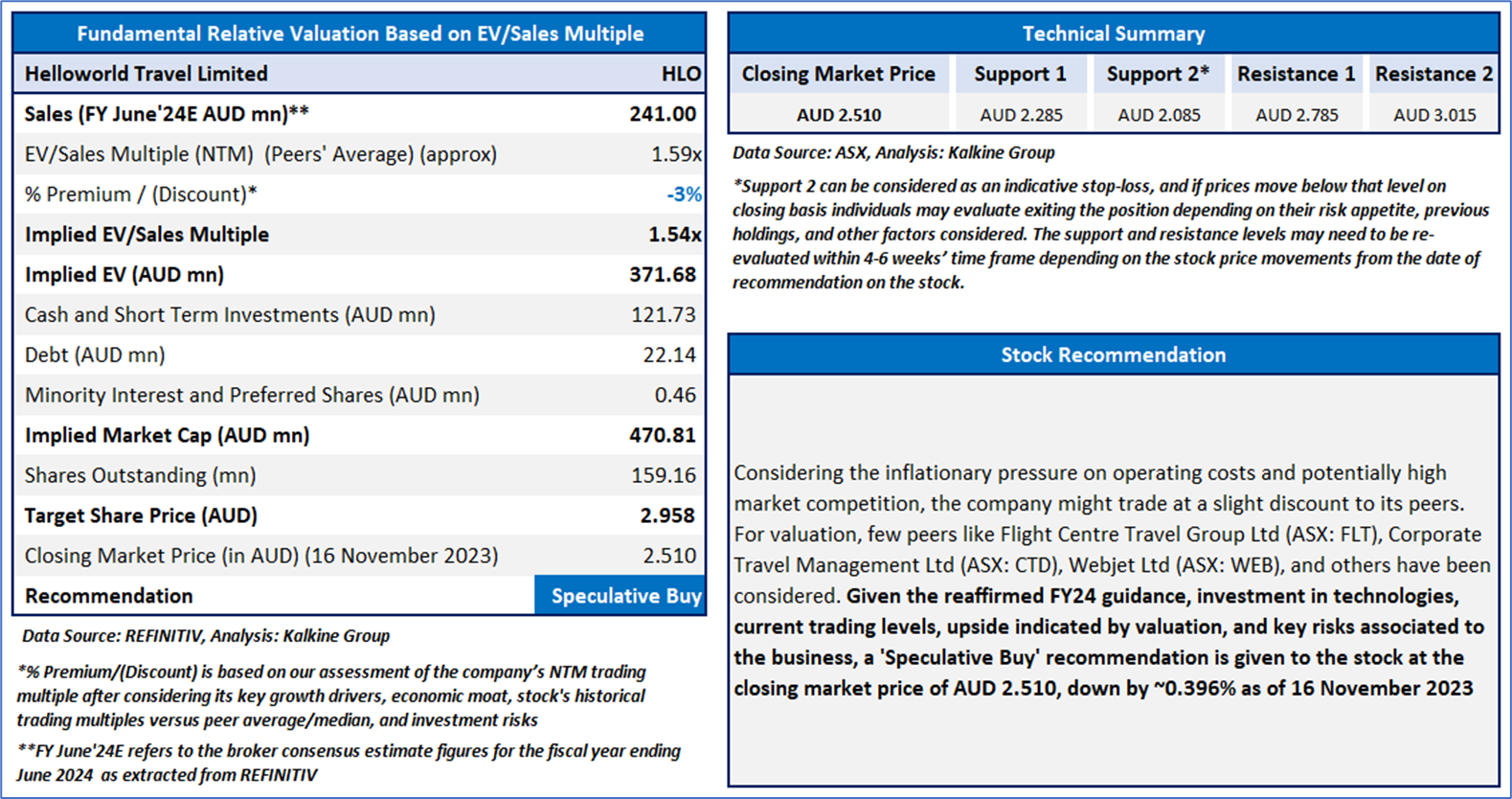Click the Implied EV value 371.68
The height and width of the screenshot is (799, 1512).
click(663, 275)
